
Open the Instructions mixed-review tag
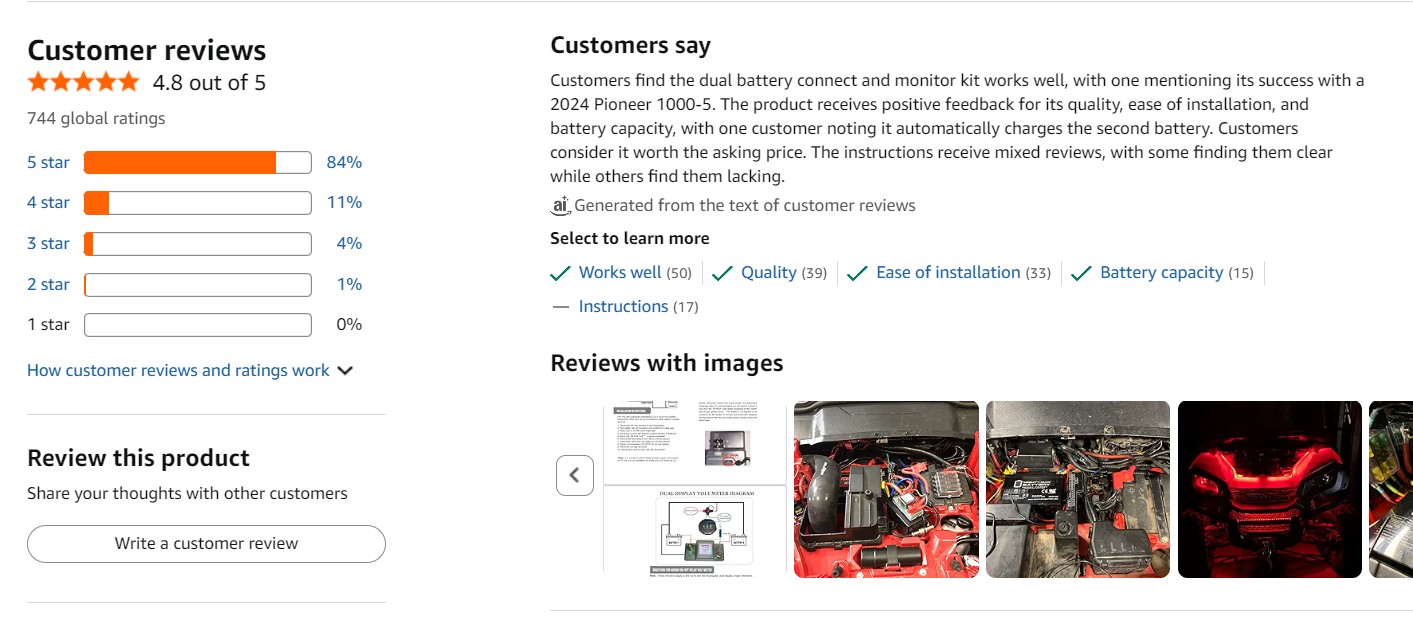click(x=623, y=307)
